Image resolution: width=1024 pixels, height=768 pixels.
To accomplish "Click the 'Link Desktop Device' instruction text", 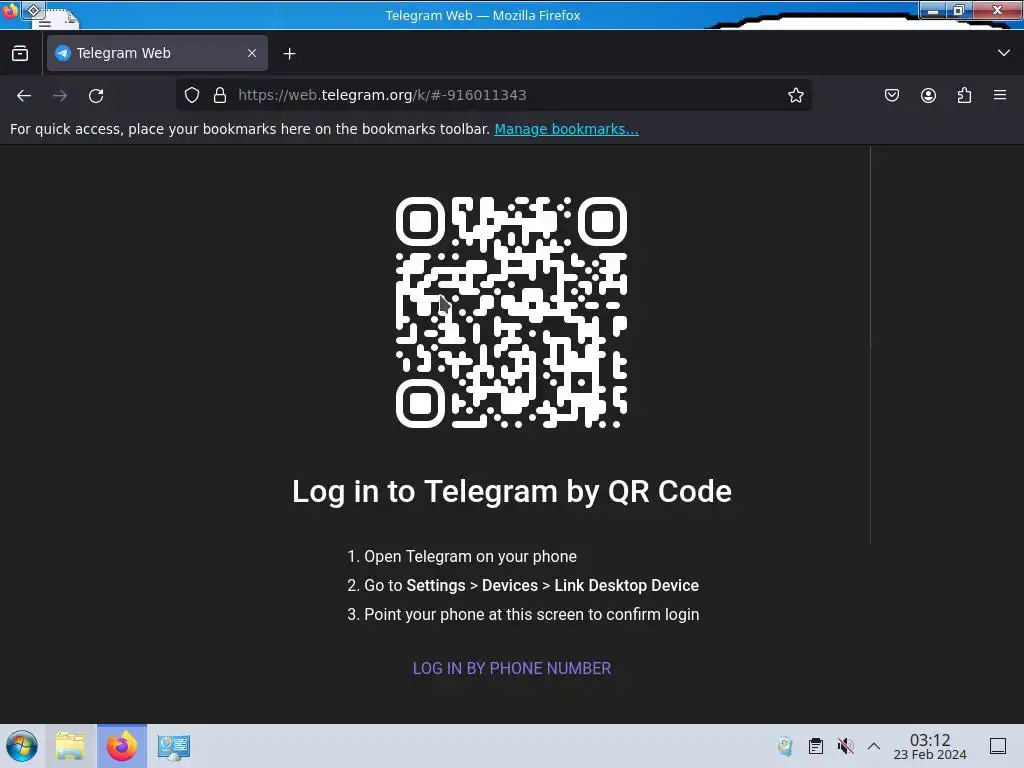I will 626,585.
